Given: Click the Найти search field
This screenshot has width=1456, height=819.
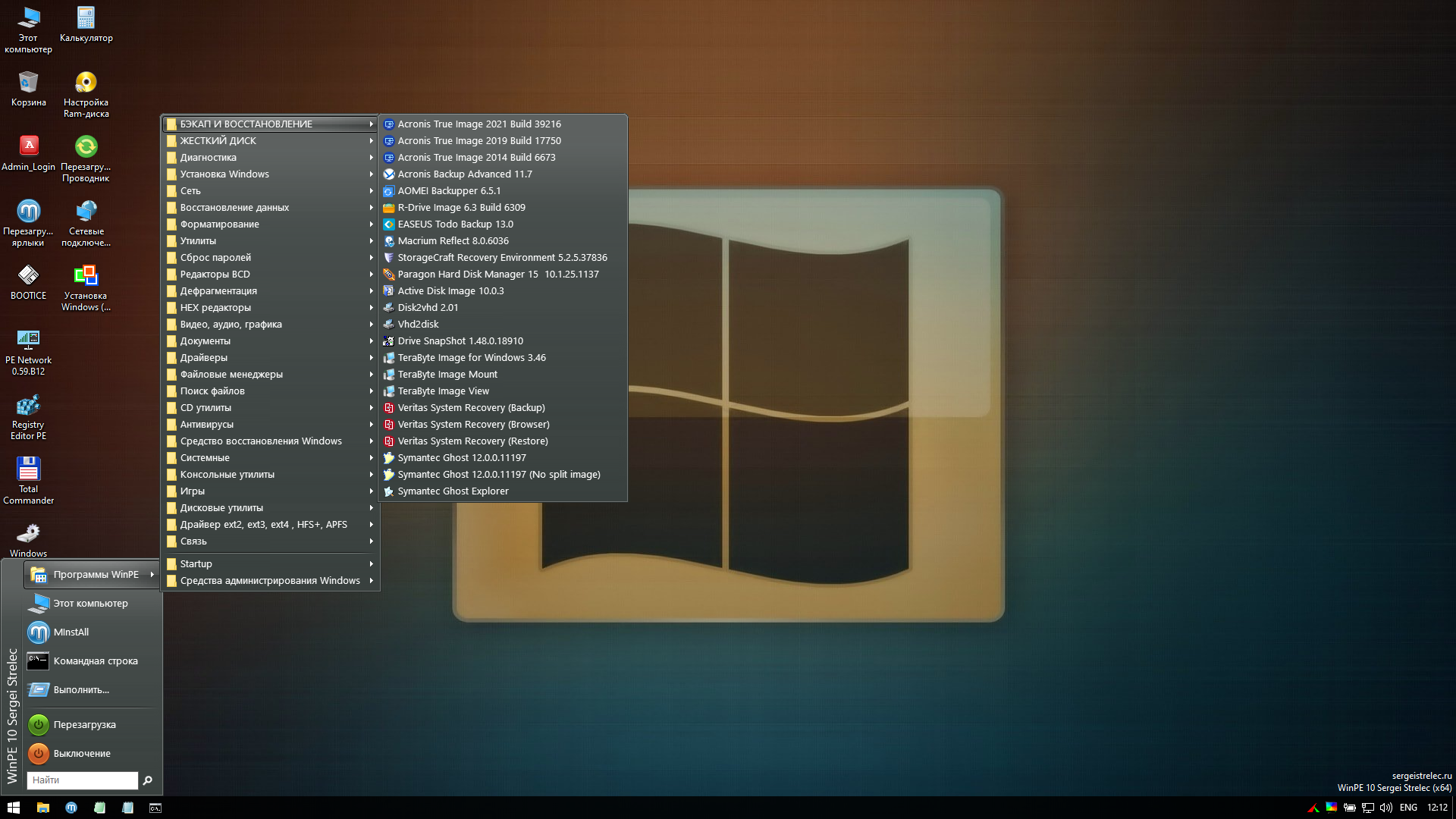Looking at the screenshot, I should tap(82, 780).
